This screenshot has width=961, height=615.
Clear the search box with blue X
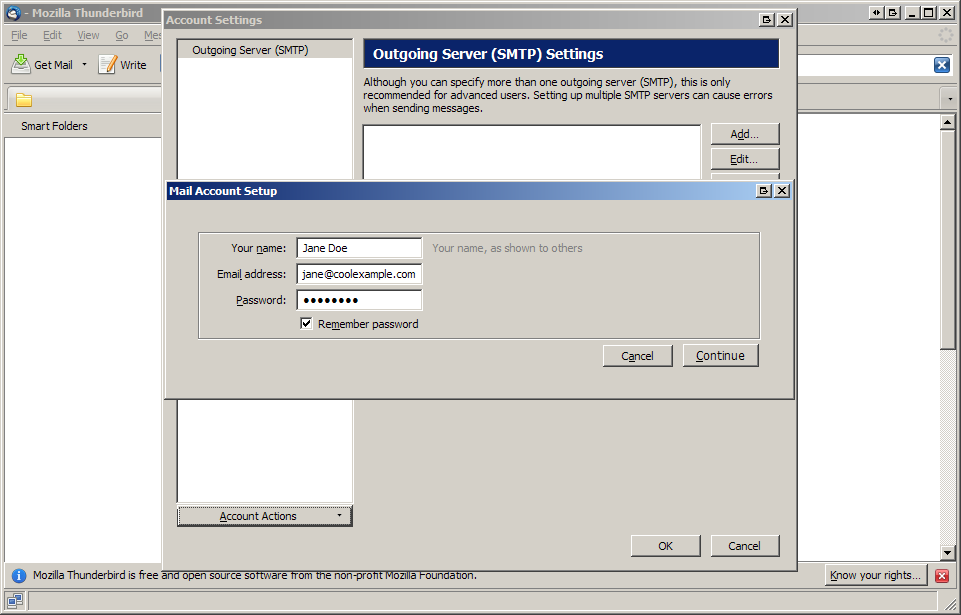941,64
